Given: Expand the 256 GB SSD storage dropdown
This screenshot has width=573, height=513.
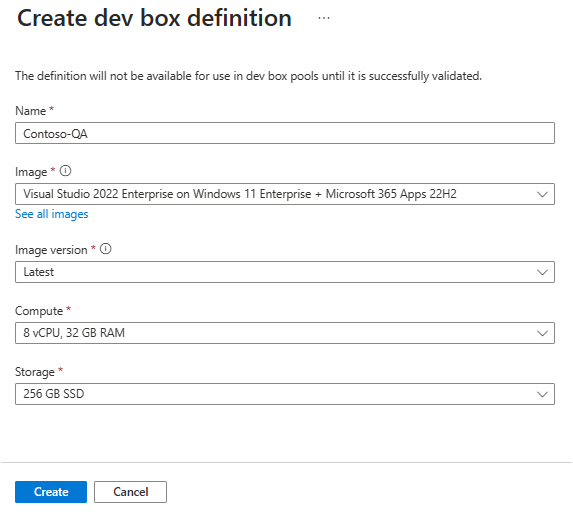Looking at the screenshot, I should click(285, 394).
